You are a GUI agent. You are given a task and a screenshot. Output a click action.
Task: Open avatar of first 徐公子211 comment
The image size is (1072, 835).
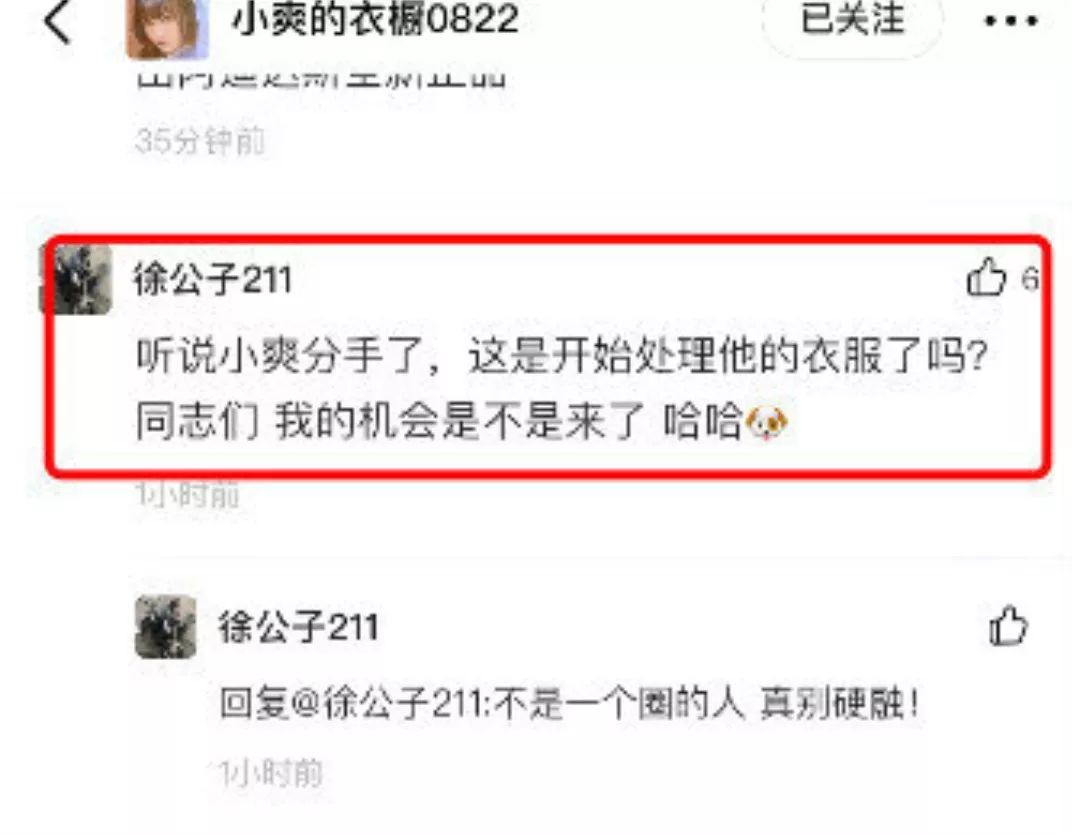tap(77, 279)
